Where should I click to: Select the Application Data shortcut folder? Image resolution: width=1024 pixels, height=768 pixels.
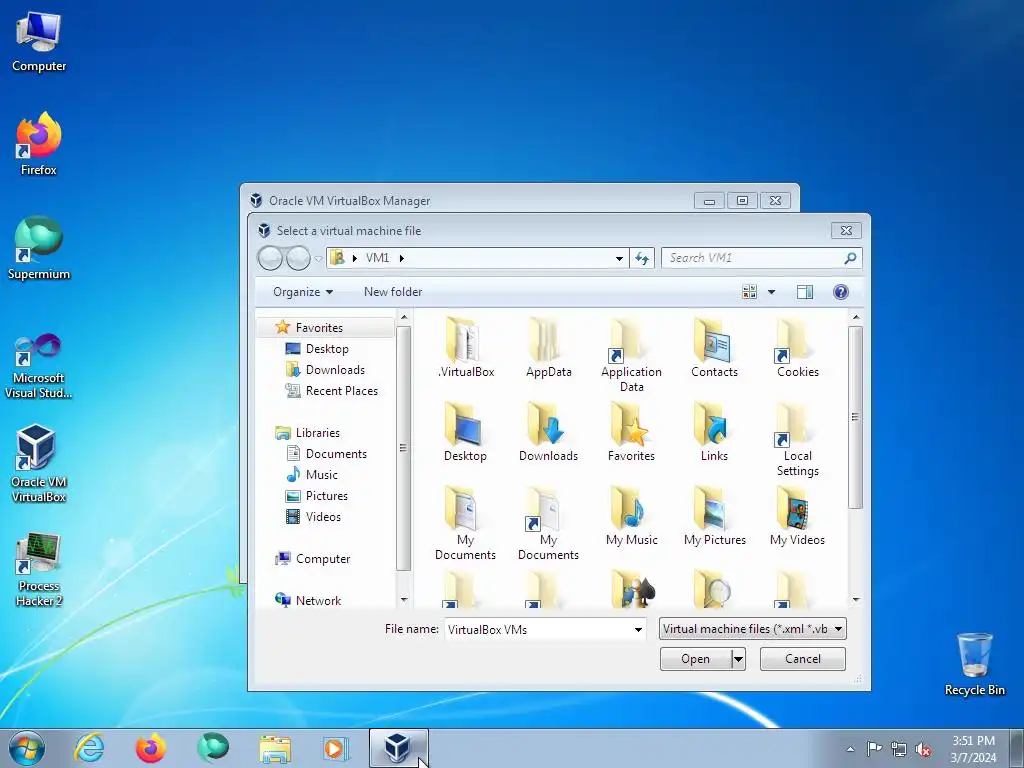click(x=631, y=355)
